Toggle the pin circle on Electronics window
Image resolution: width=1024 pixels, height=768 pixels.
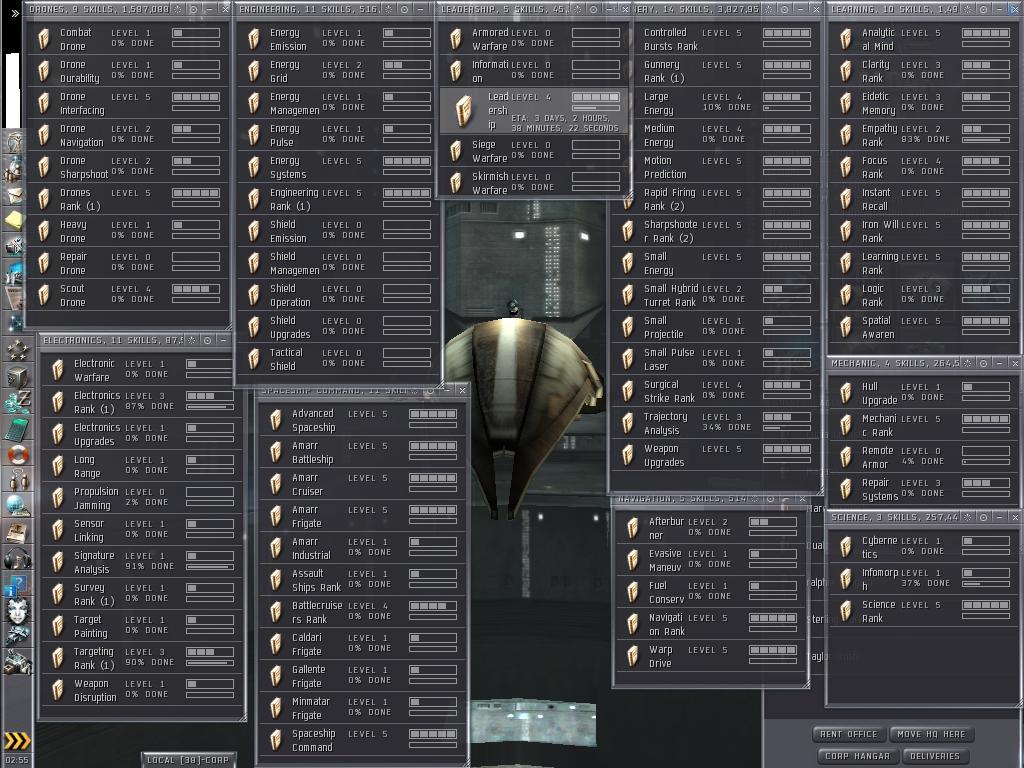(x=207, y=340)
